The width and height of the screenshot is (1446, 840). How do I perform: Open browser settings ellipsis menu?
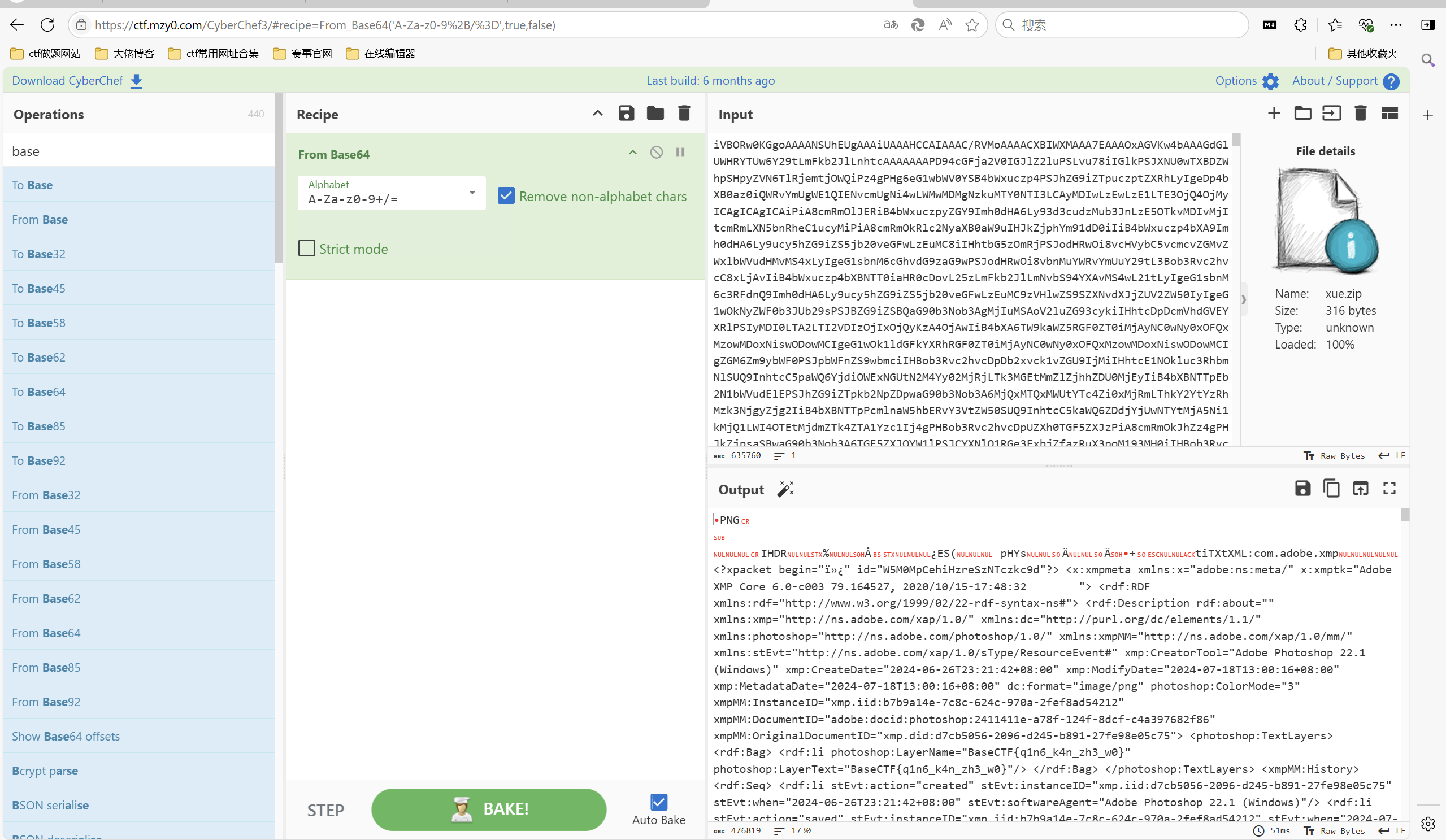click(1396, 25)
